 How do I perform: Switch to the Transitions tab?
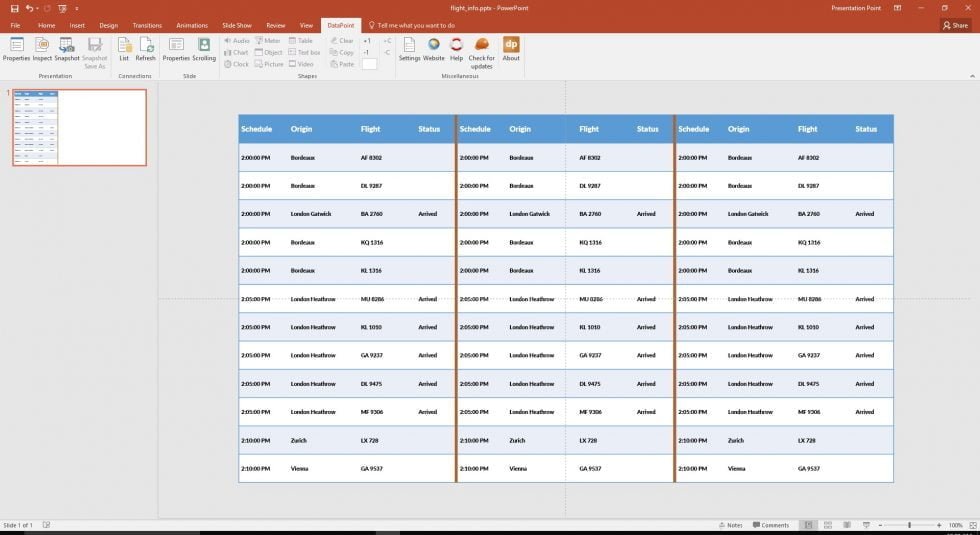(x=147, y=26)
